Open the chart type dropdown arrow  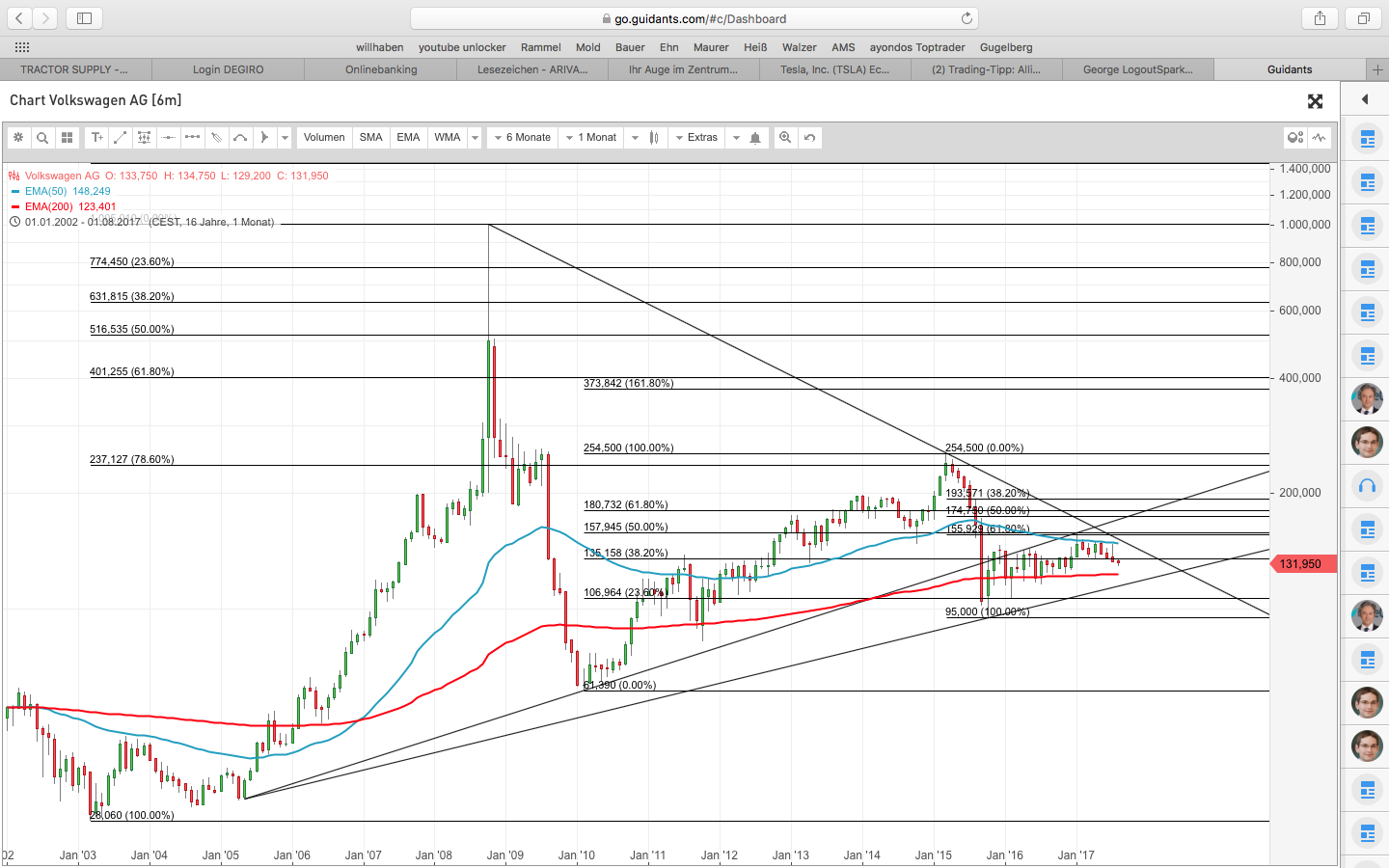coord(635,138)
